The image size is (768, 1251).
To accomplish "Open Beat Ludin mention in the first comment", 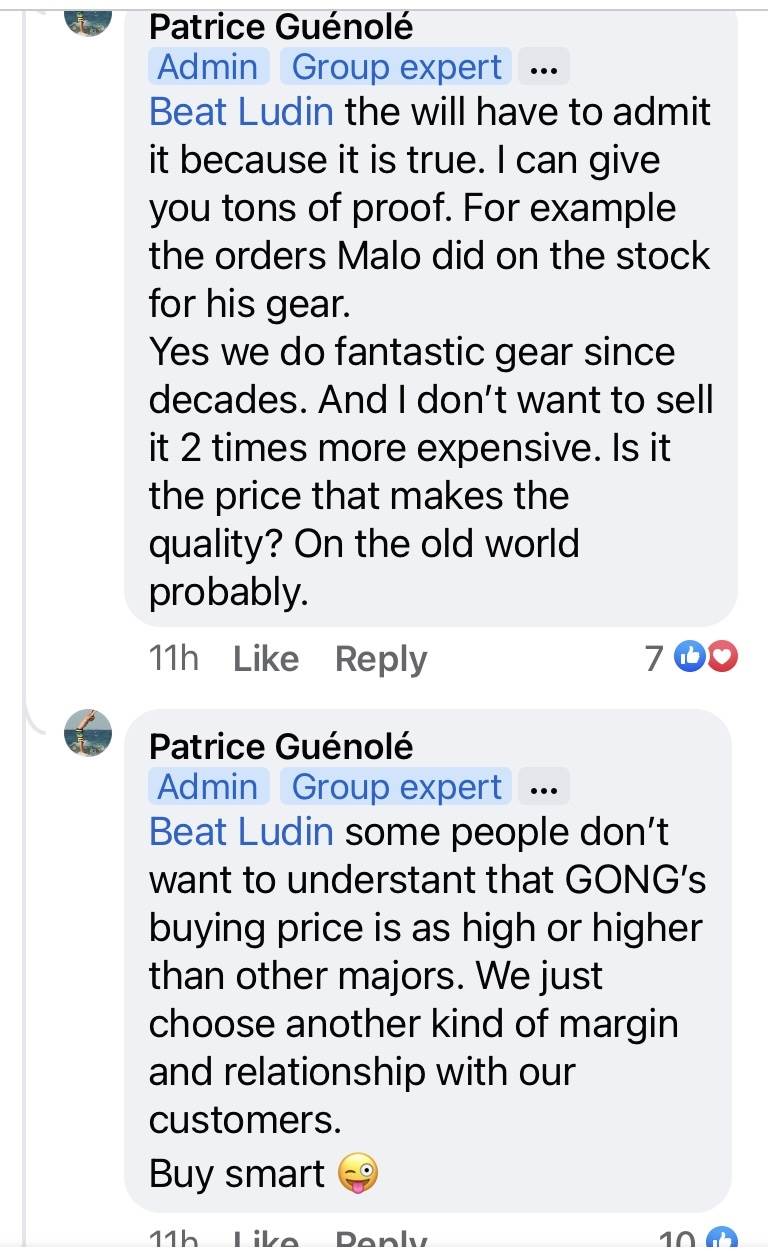I will coord(241,111).
